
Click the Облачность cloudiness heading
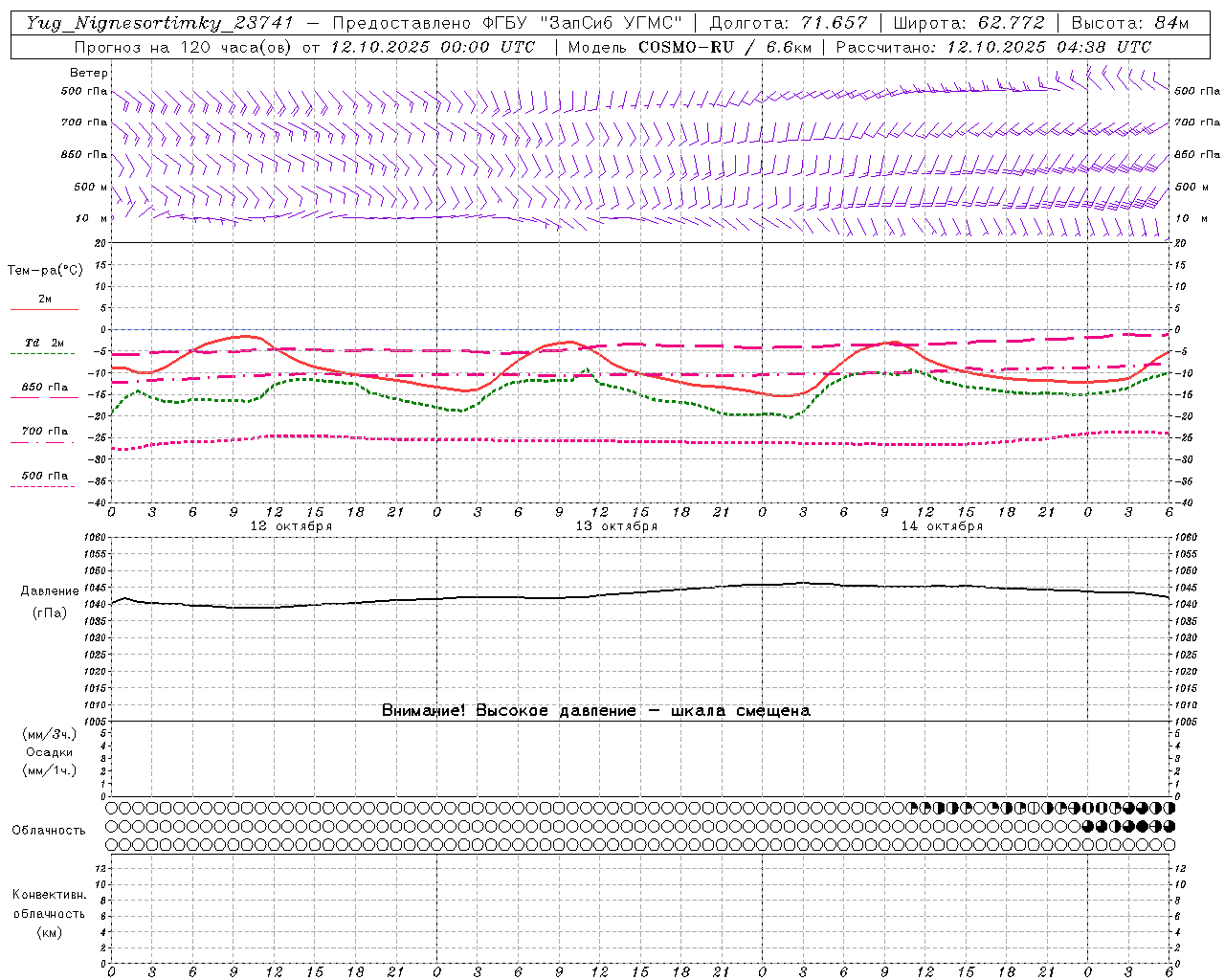click(49, 830)
